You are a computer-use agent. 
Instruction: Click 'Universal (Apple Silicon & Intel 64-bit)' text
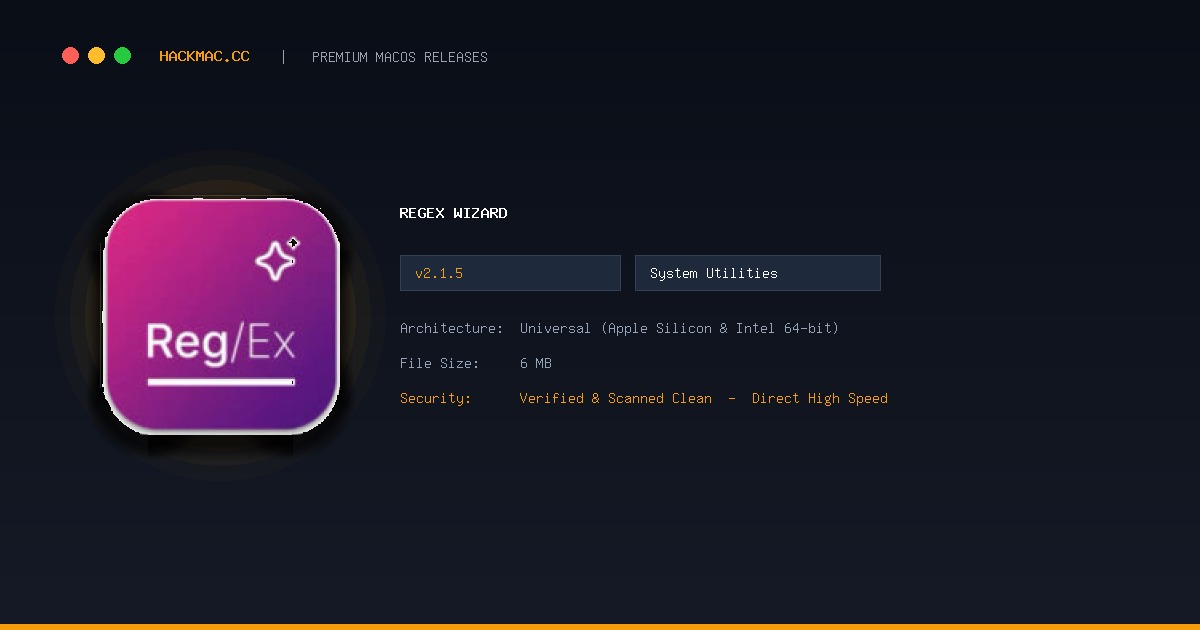click(x=679, y=328)
